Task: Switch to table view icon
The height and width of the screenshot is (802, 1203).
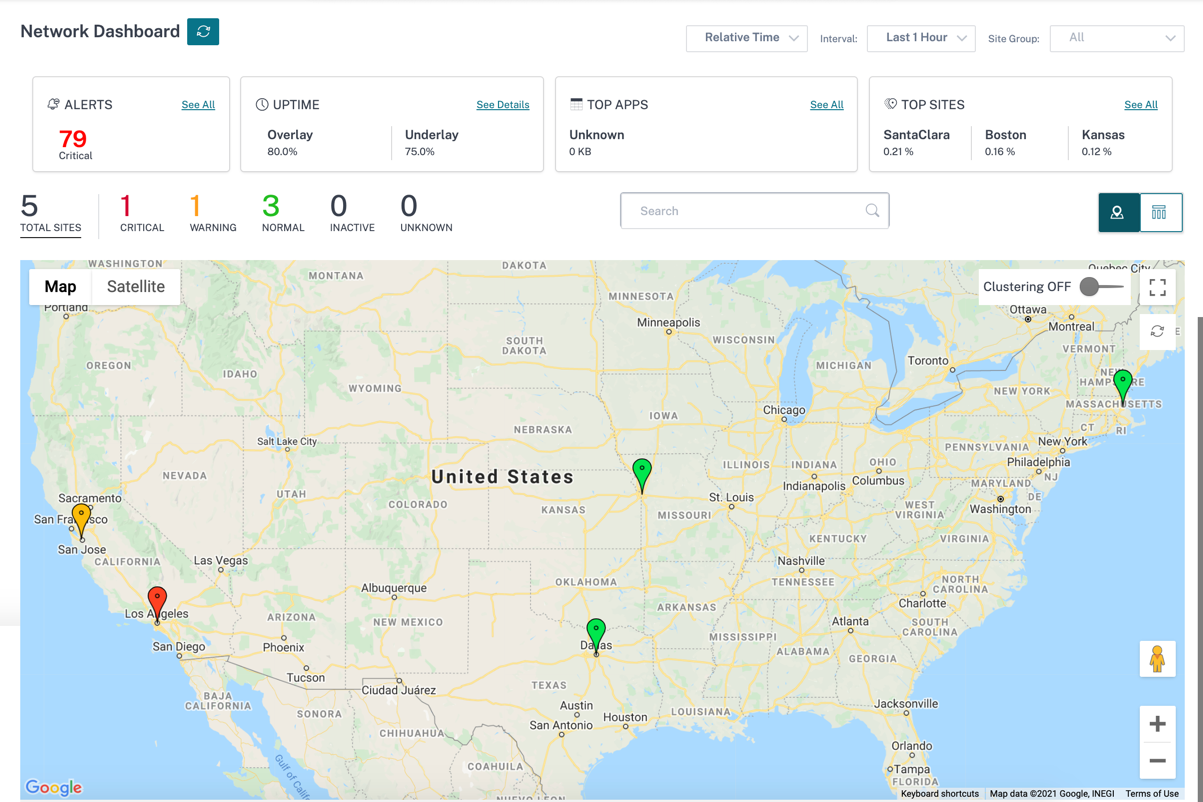Action: (x=1160, y=212)
